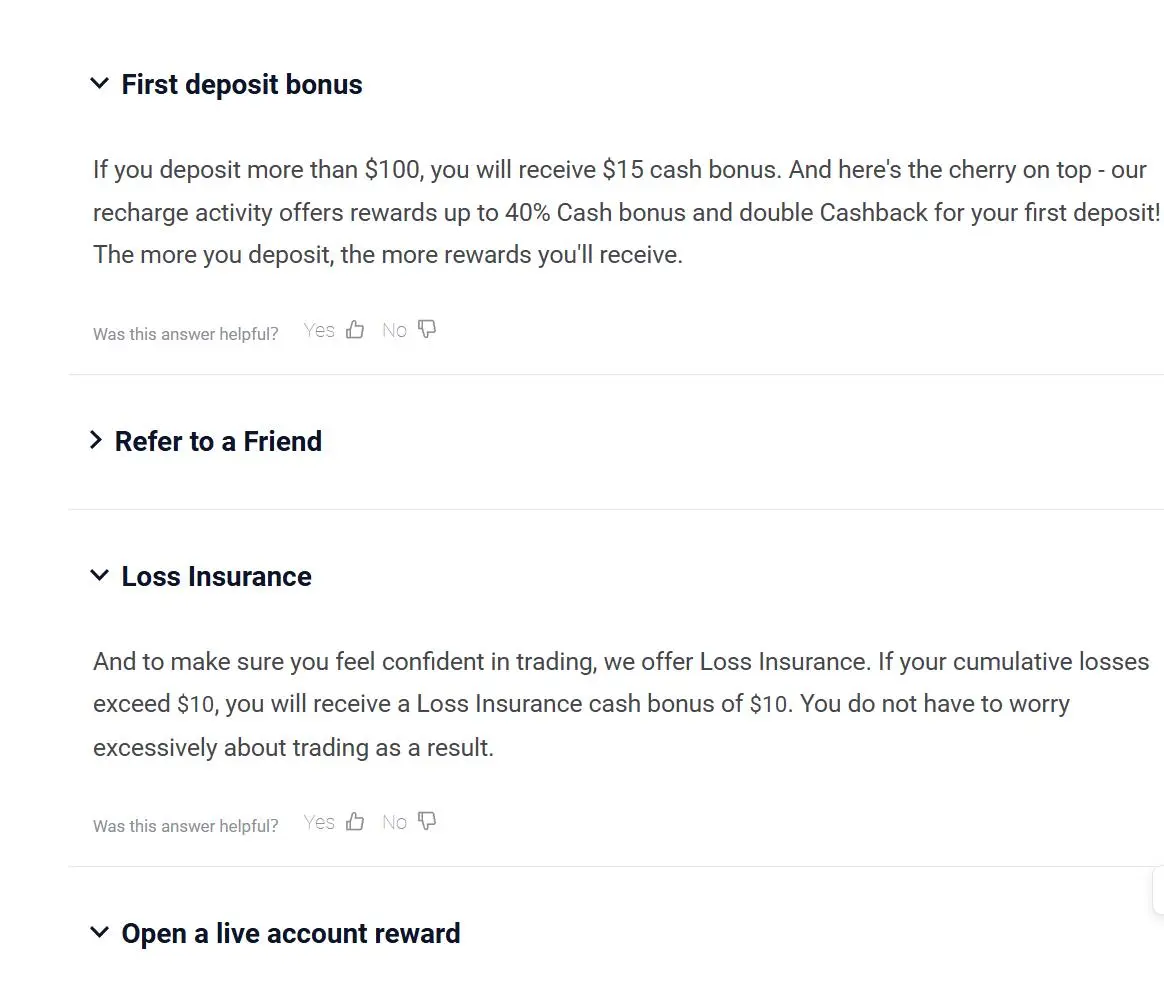Choose Yes text for Loss Insurance feedback

point(319,822)
